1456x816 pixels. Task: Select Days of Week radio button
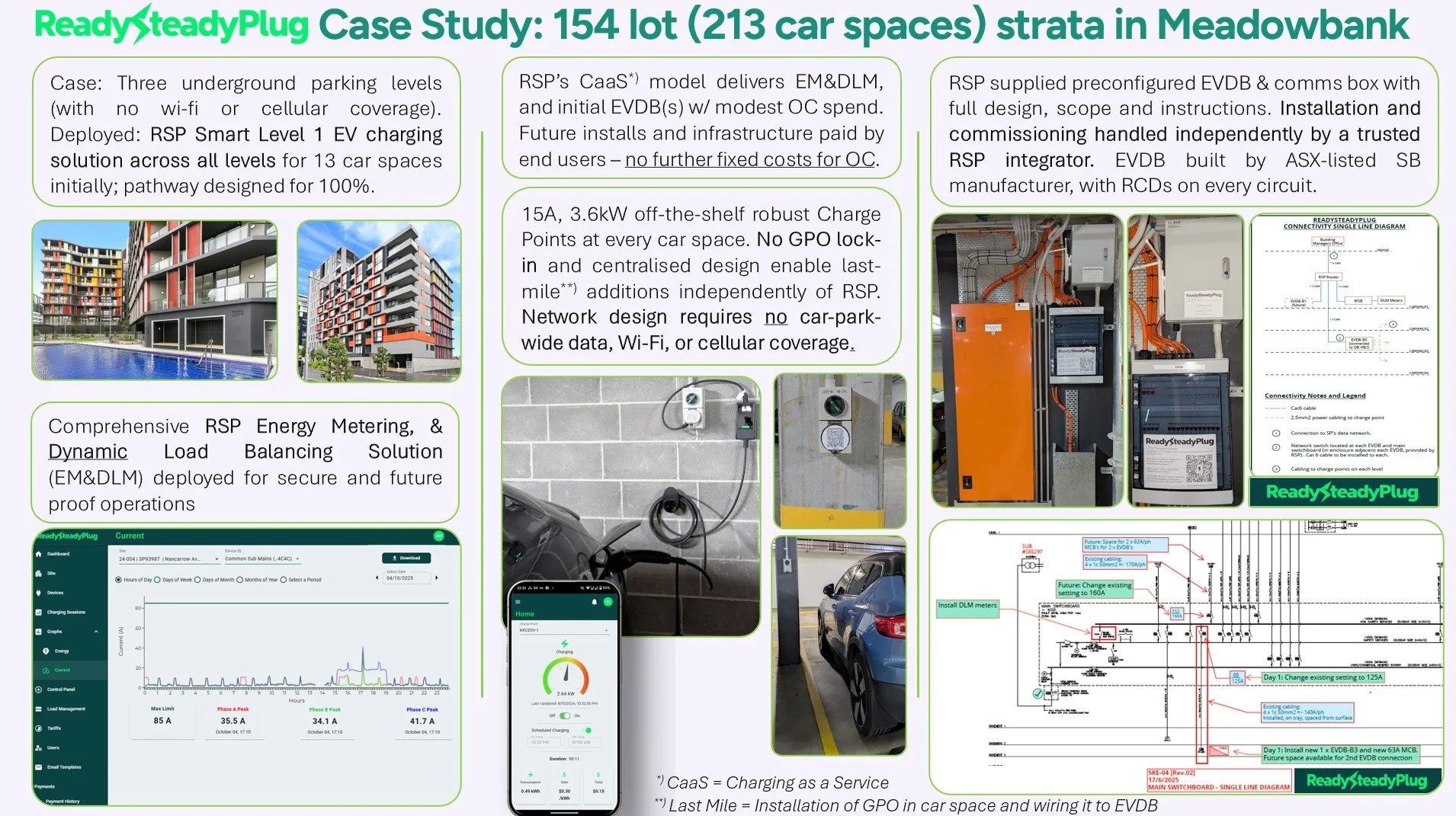tap(157, 580)
